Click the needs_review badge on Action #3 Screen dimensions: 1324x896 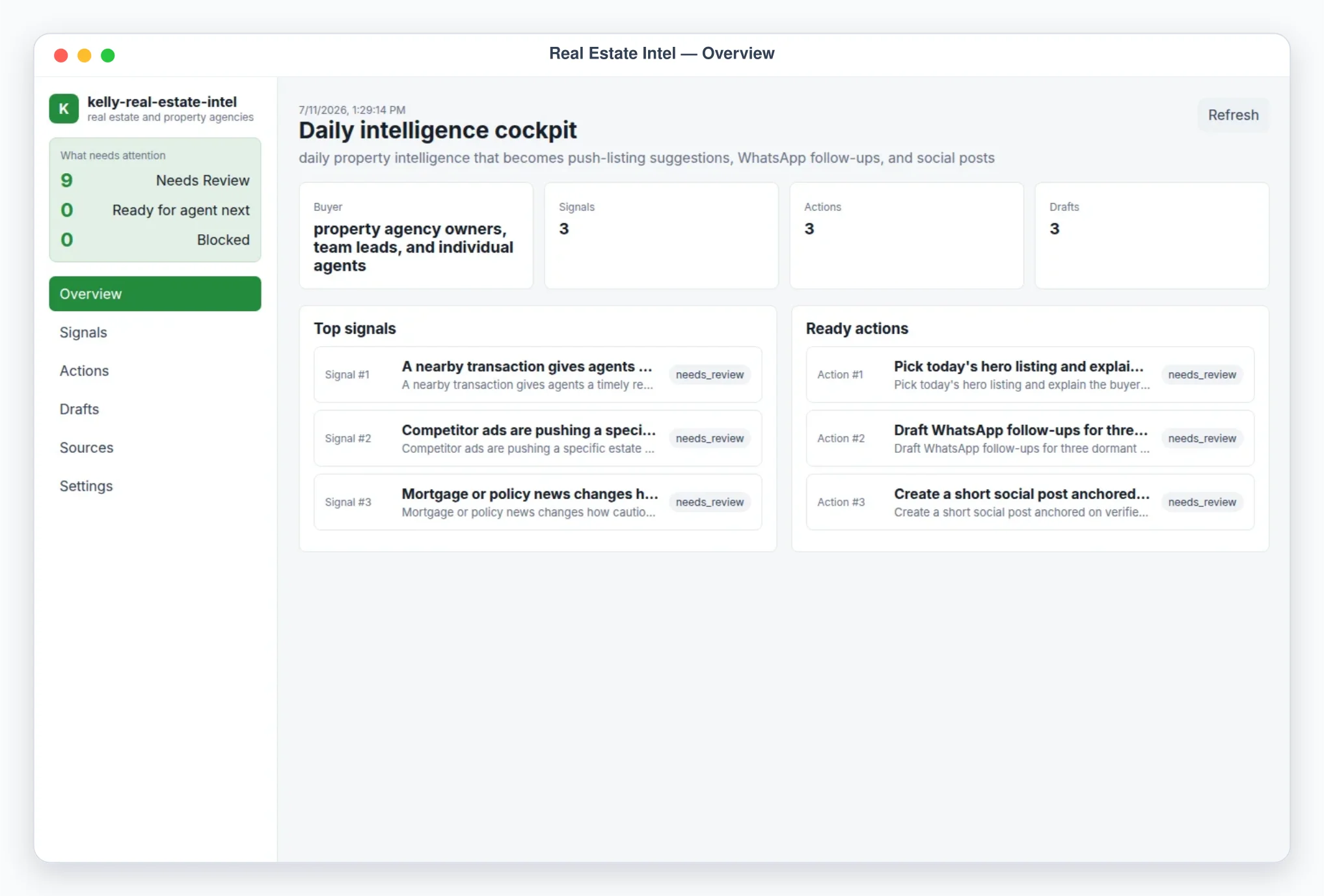click(x=1202, y=502)
